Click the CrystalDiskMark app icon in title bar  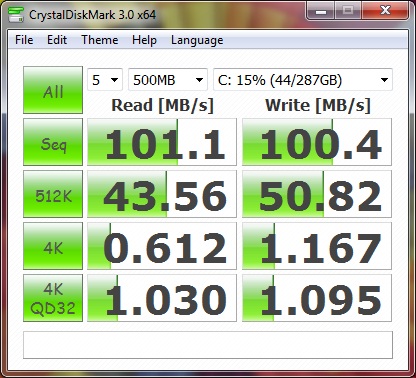pos(16,14)
